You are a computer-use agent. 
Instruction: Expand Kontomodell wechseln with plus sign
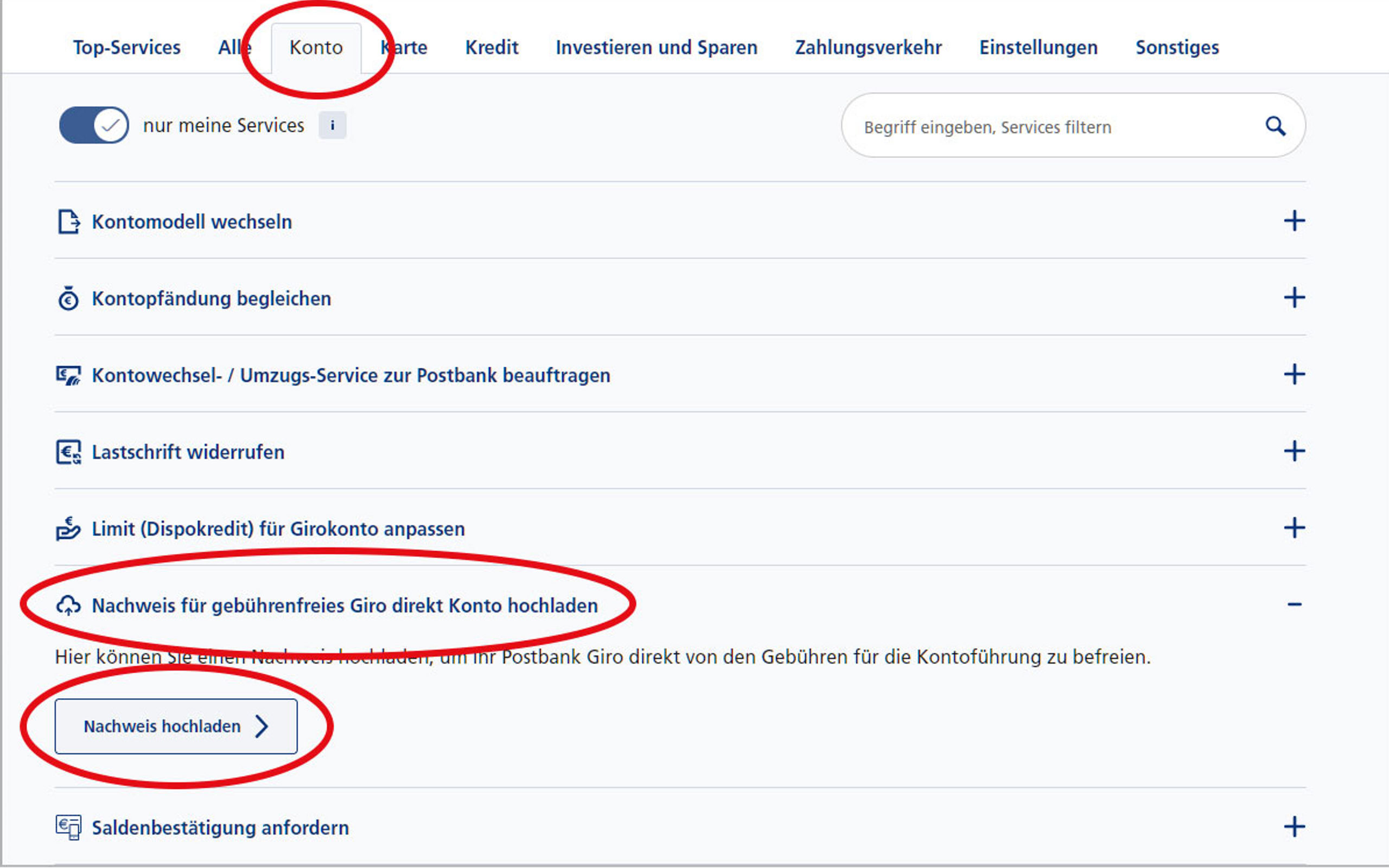point(1294,221)
